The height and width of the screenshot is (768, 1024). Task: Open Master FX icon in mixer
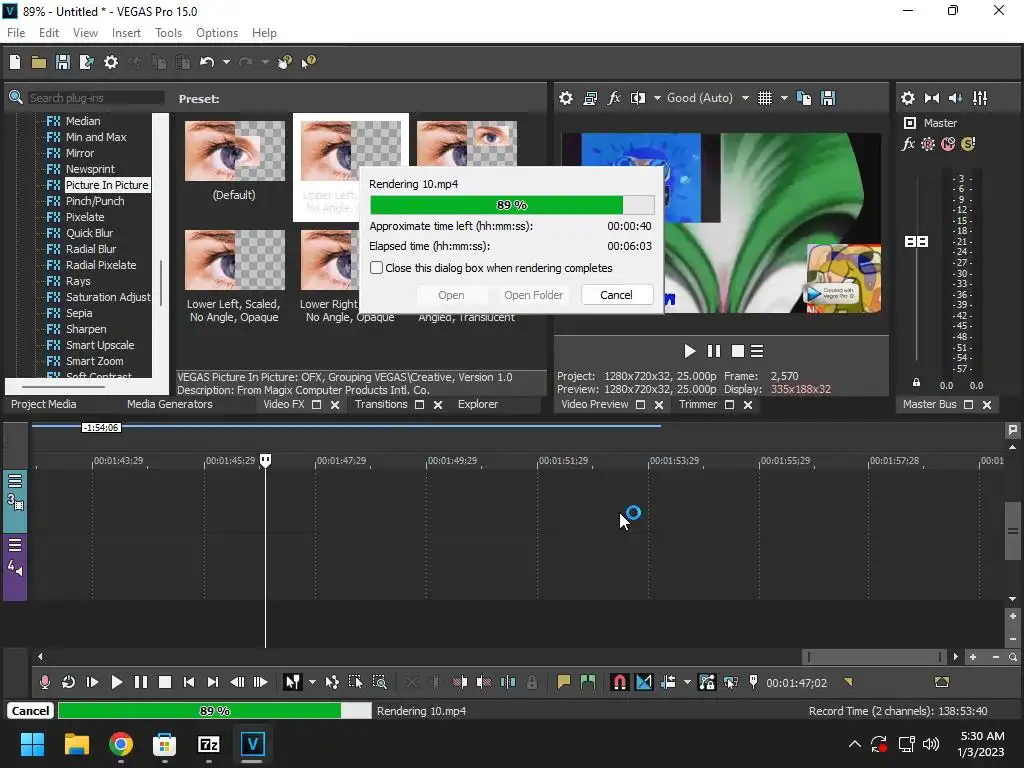point(908,144)
